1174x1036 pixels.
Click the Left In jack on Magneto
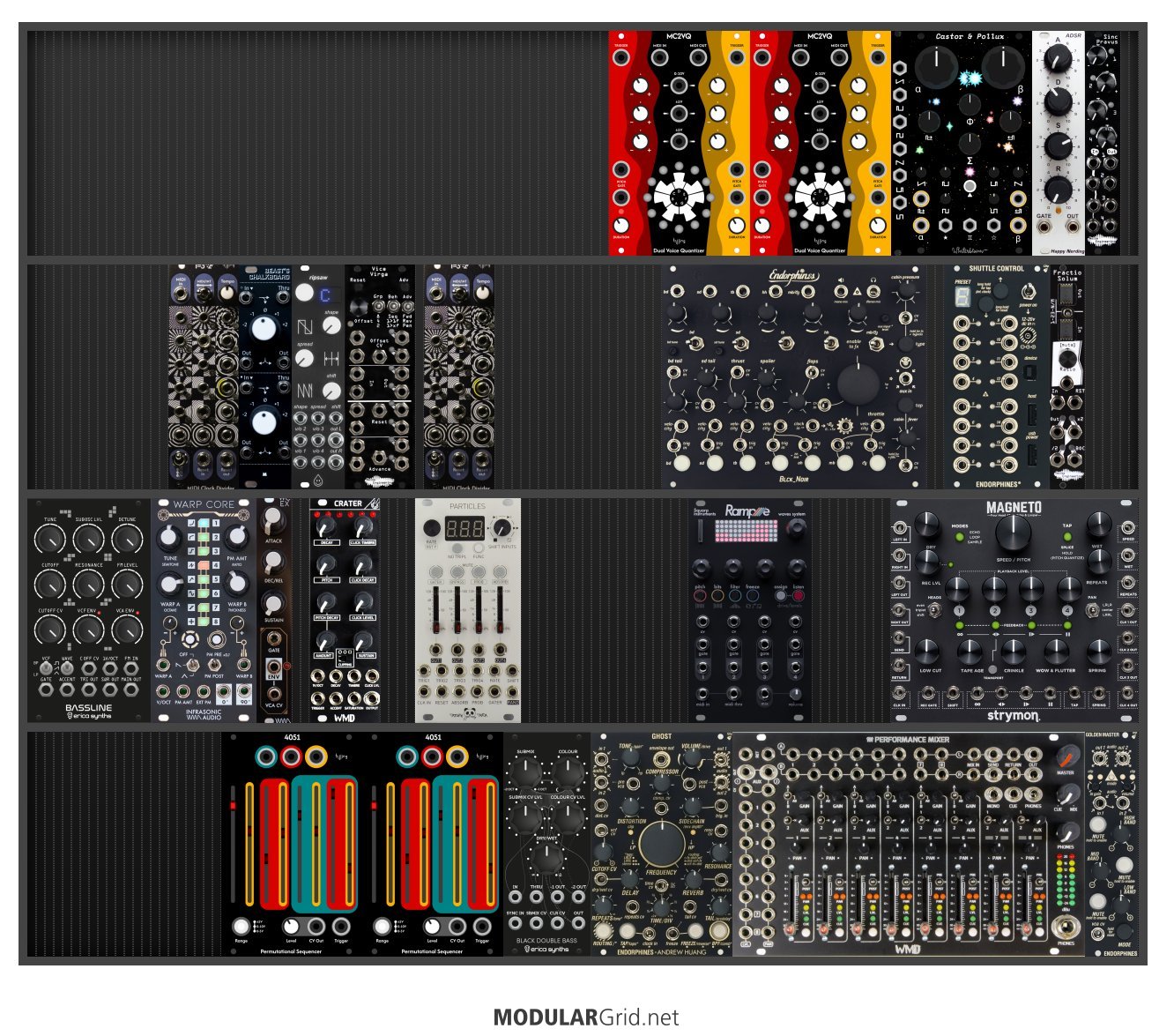tap(900, 527)
